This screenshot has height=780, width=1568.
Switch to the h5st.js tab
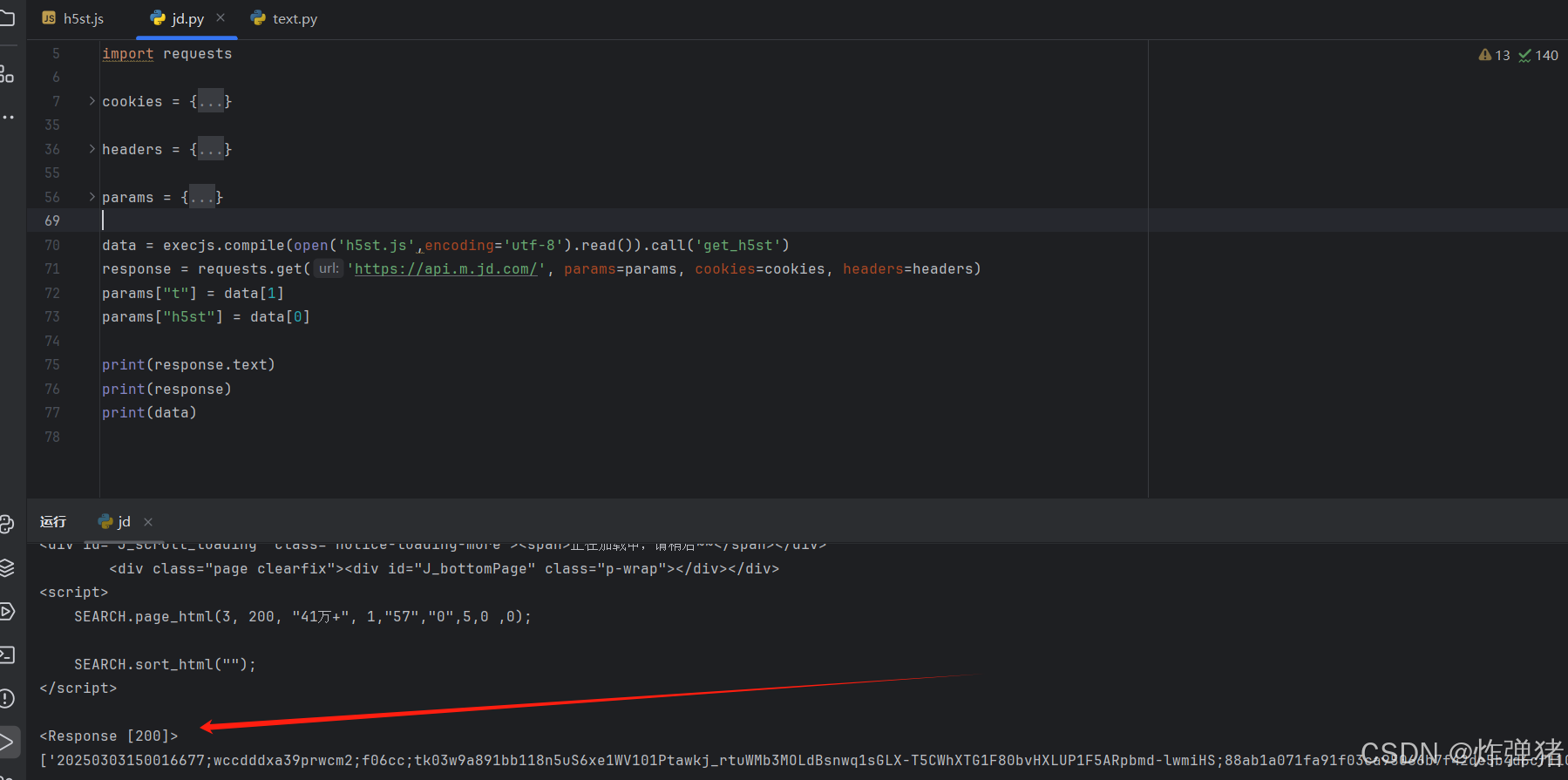coord(73,18)
